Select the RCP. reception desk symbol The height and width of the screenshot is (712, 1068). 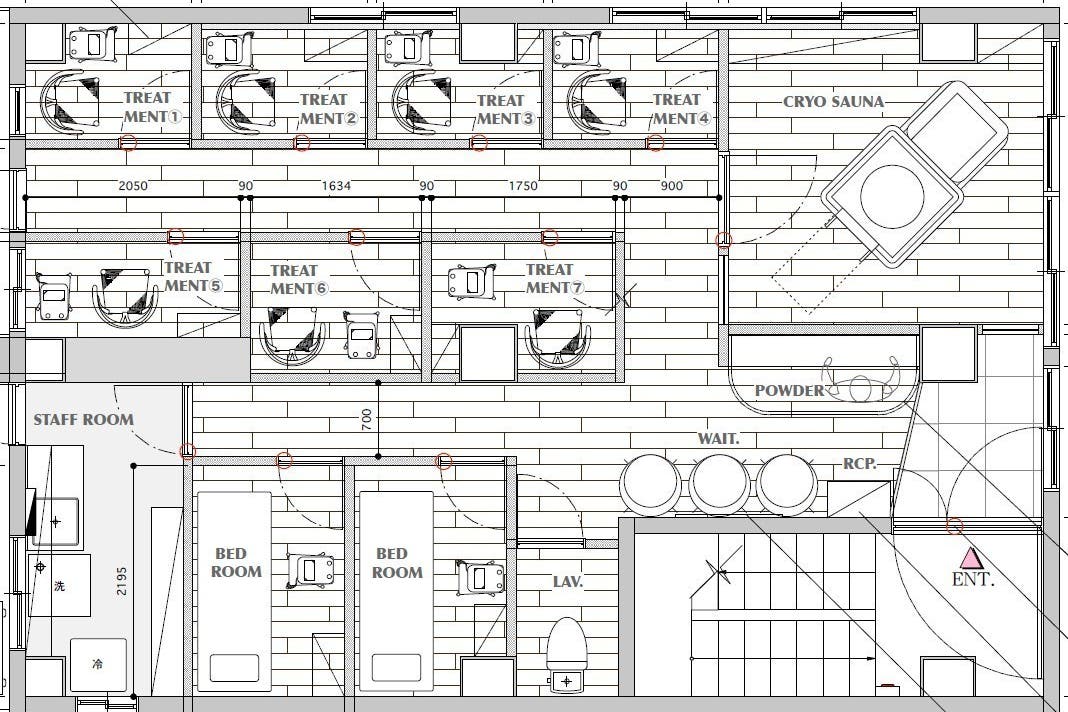coord(858,497)
